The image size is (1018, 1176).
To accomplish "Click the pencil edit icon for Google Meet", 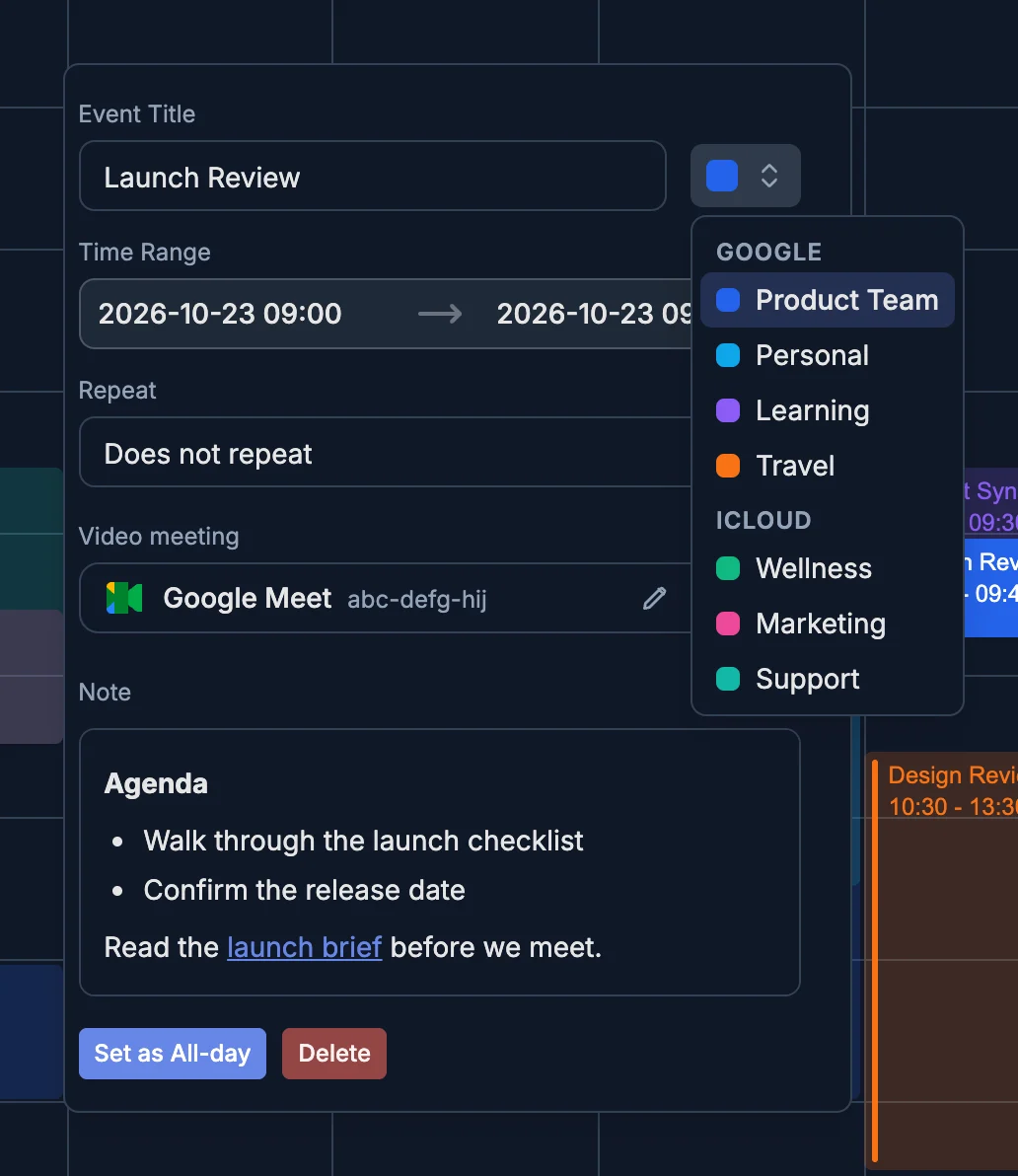I will [654, 599].
